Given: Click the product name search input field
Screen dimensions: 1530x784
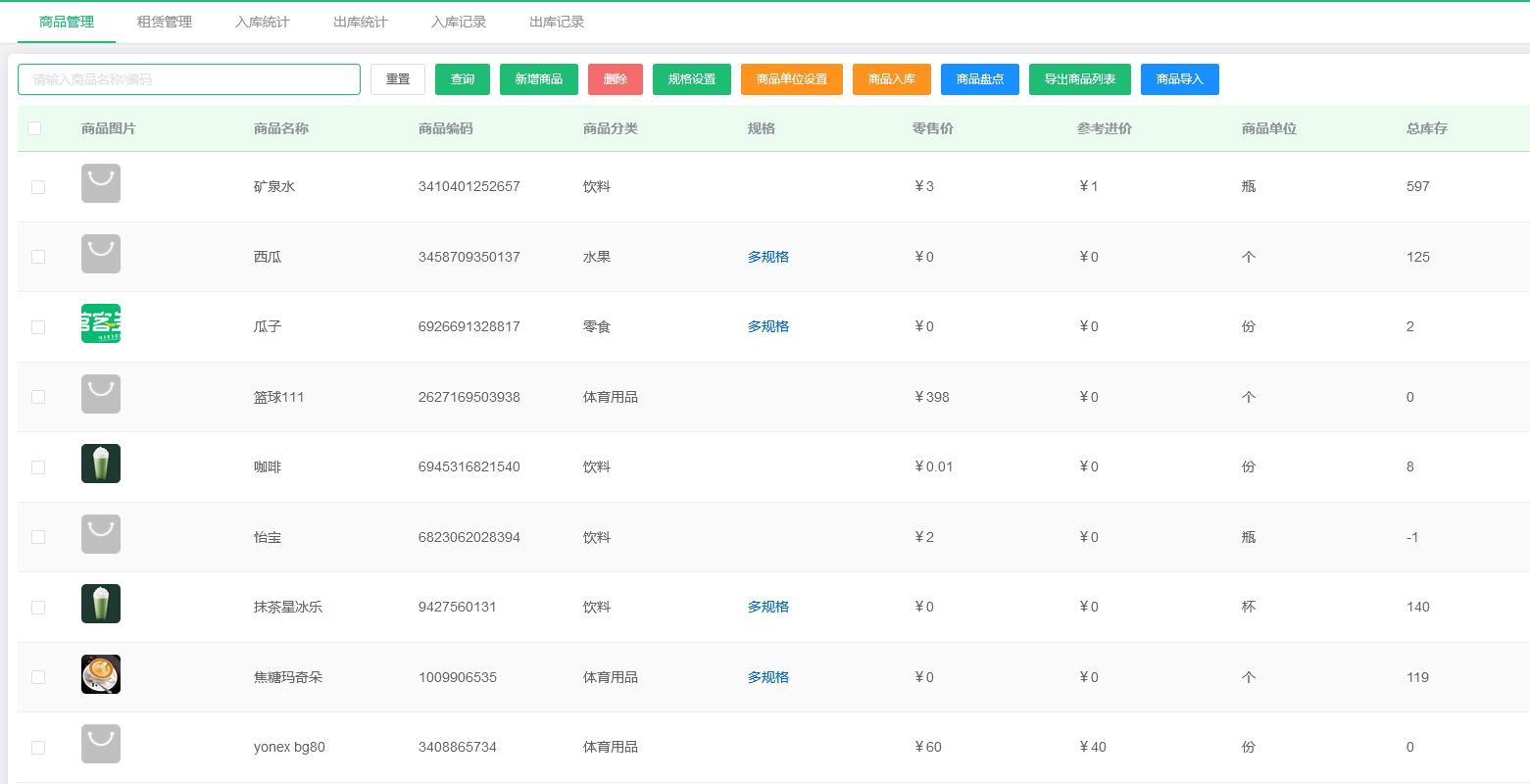Looking at the screenshot, I should pos(188,79).
